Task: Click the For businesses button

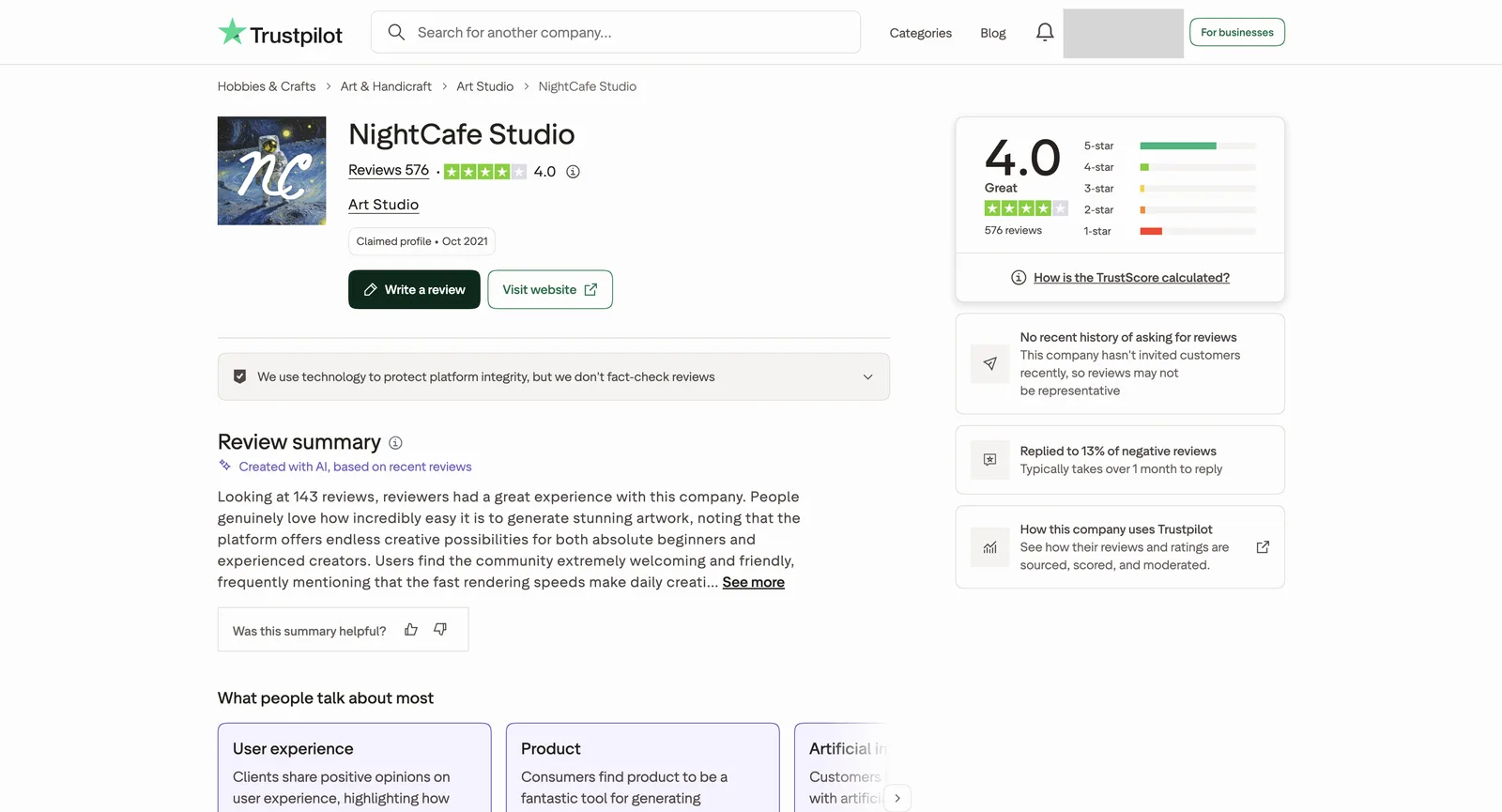Action: 1236,32
